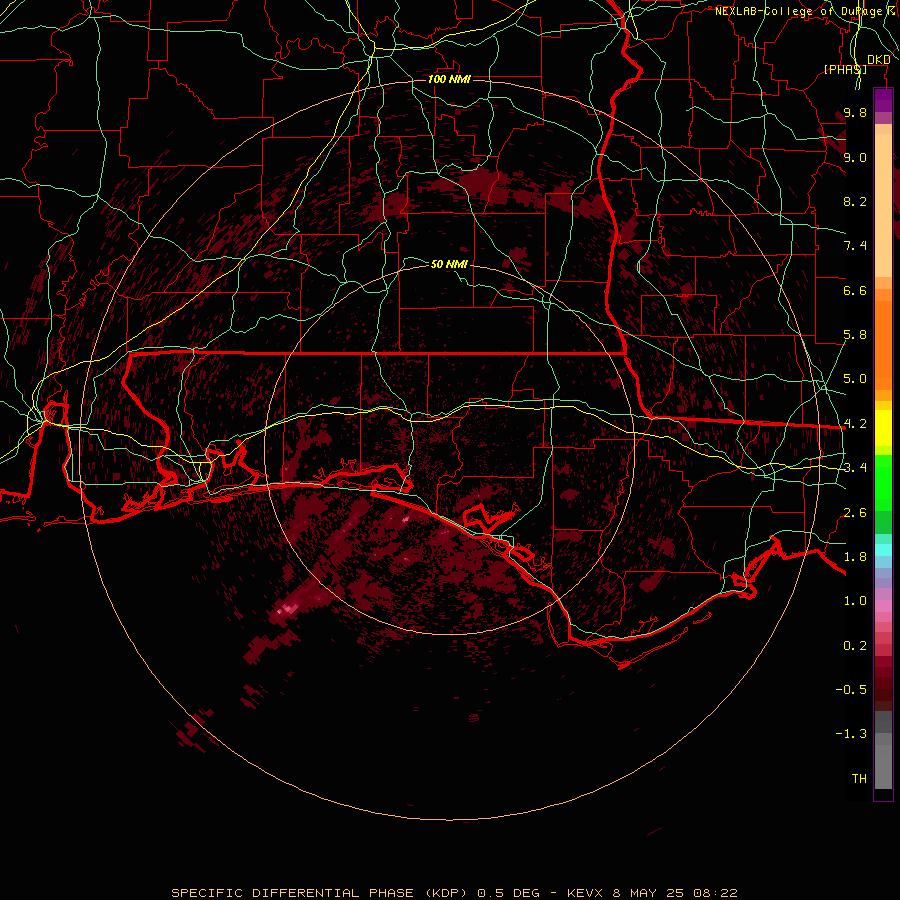
Task: Click the 5.8 value on color scale
Action: click(x=855, y=335)
